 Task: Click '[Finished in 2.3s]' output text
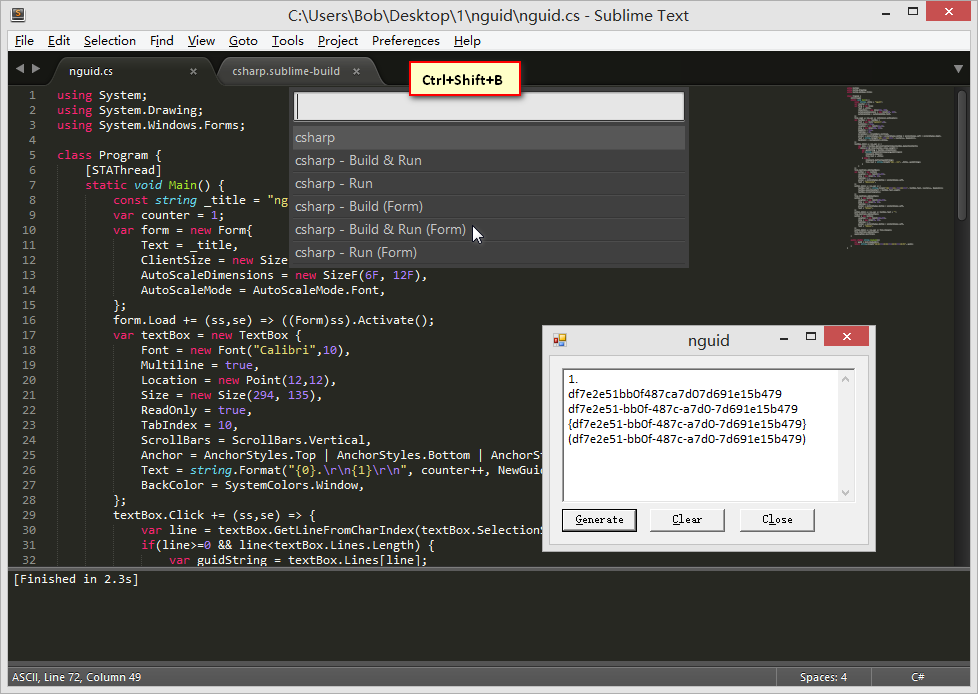pos(76,579)
